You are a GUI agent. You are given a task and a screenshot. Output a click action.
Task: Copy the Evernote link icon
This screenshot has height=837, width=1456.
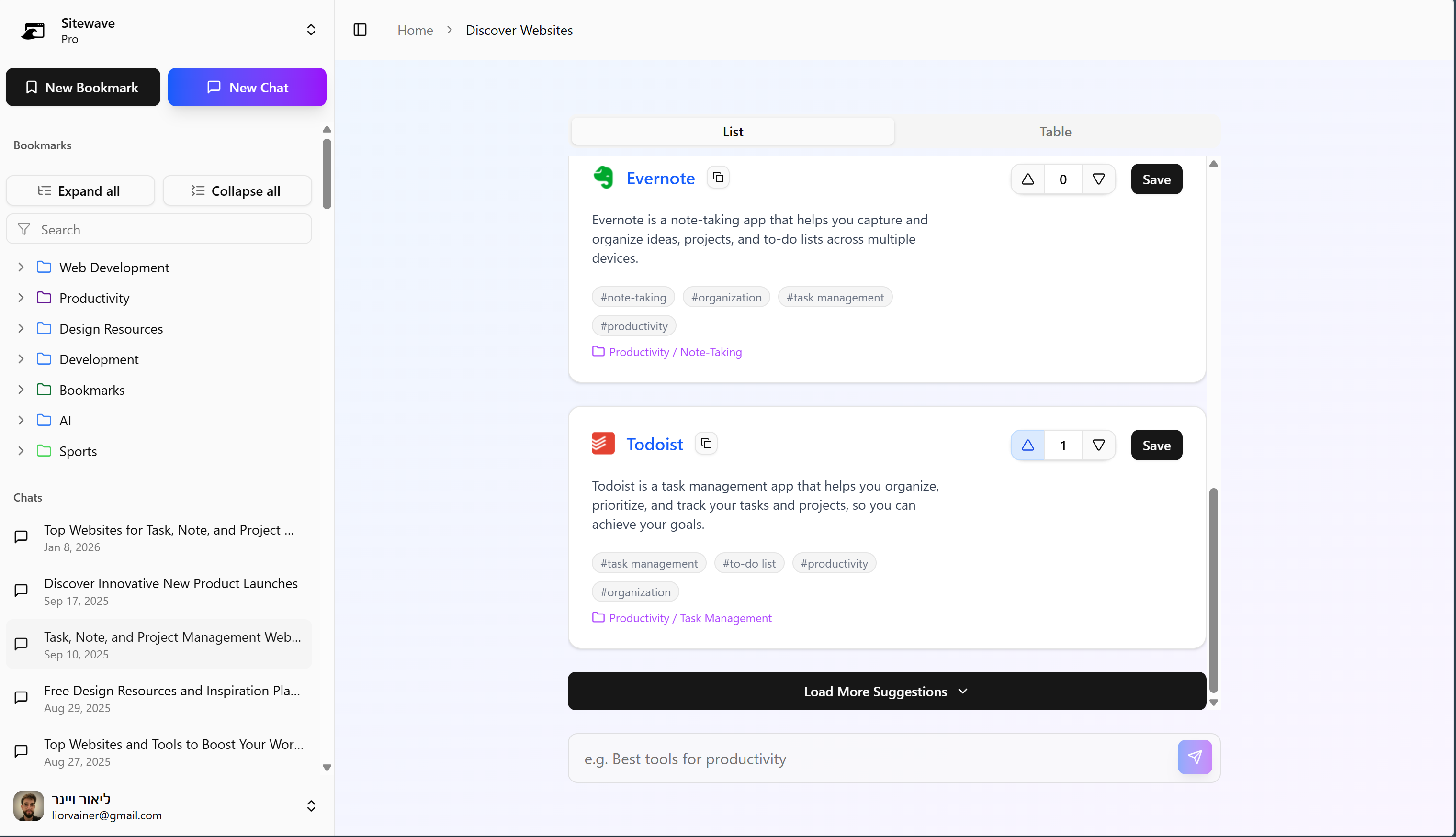click(718, 178)
